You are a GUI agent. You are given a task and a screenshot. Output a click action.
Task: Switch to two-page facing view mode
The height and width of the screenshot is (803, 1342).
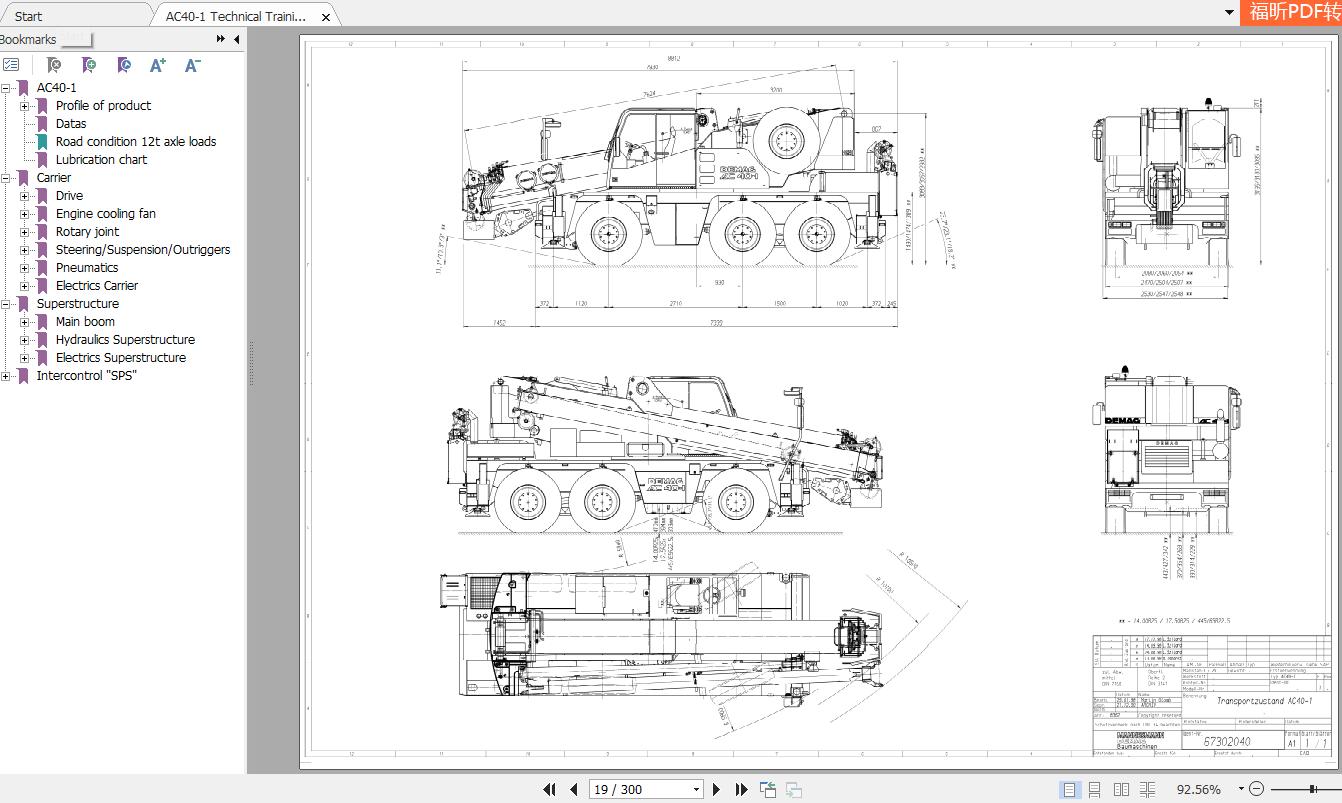[1121, 789]
